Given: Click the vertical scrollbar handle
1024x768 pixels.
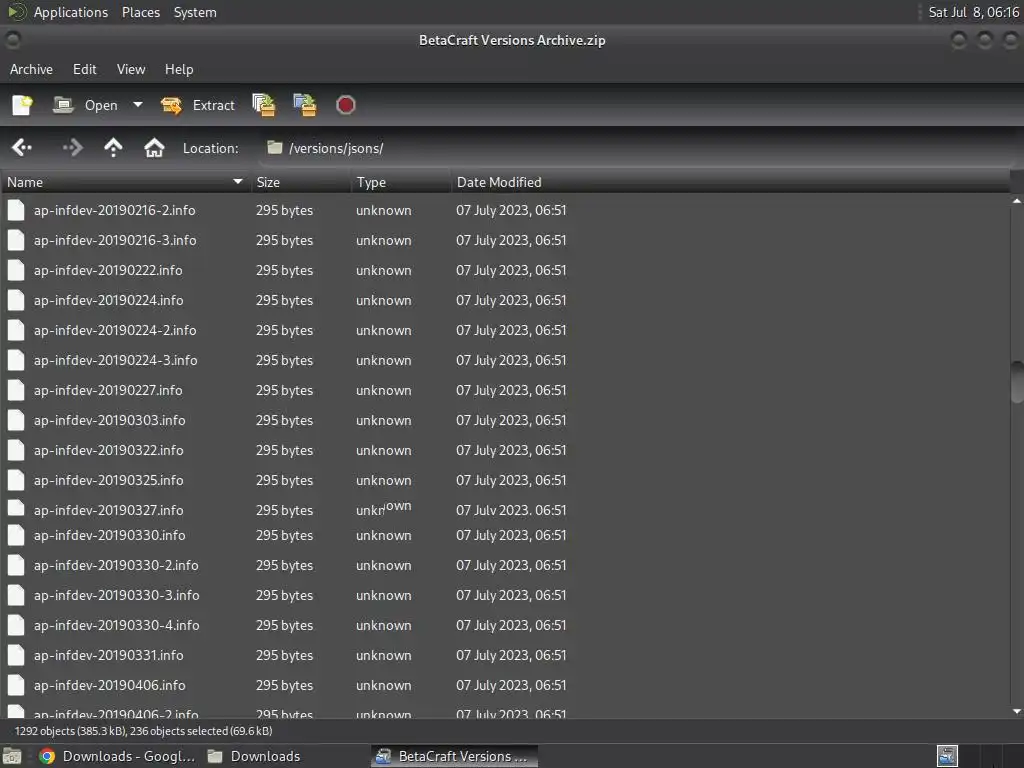Looking at the screenshot, I should 1017,383.
